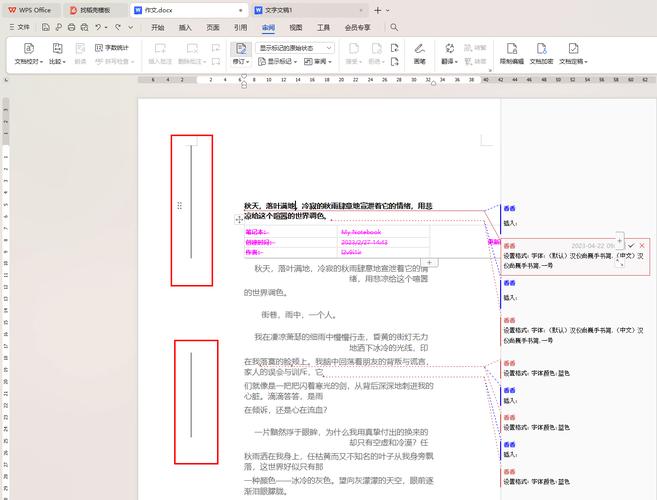
Task: Jump to previous revision icon
Action: pyautogui.click(x=395, y=48)
